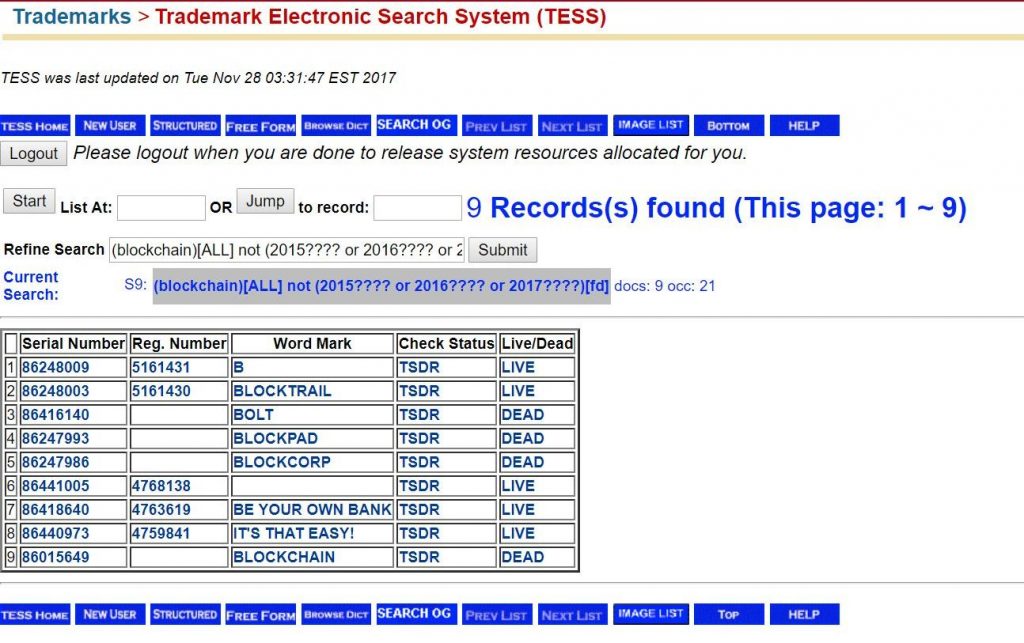The width and height of the screenshot is (1024, 643).
Task: Open the BLOCKCORP word mark
Action: pyautogui.click(x=282, y=462)
